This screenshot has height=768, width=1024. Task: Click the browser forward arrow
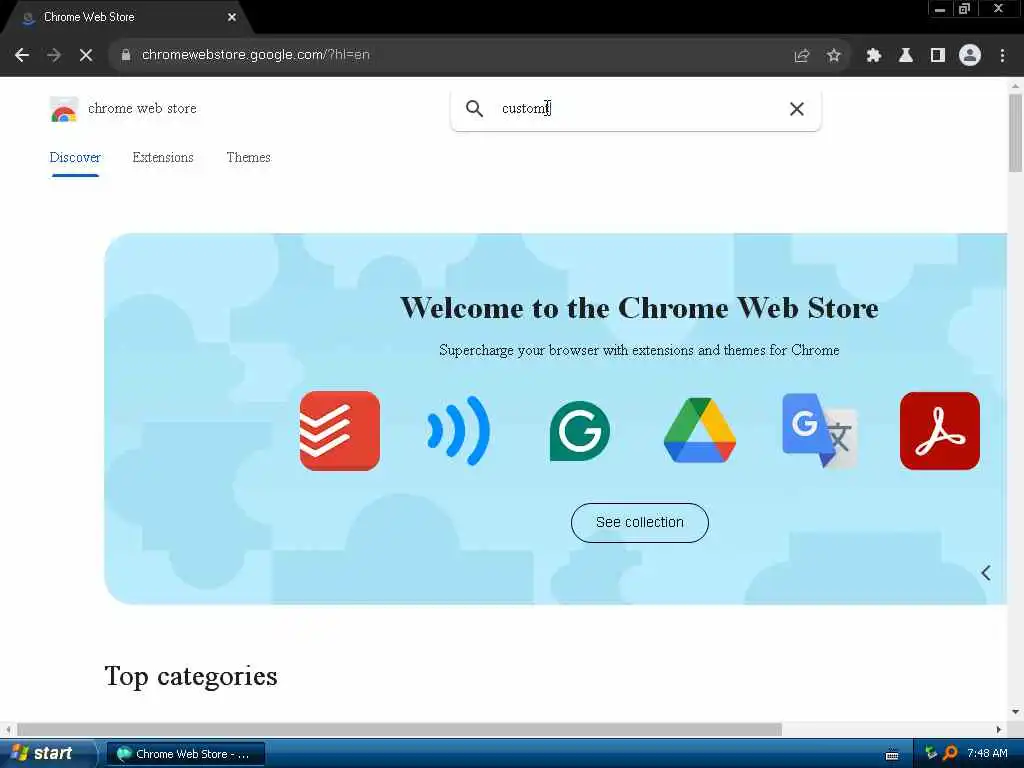54,56
